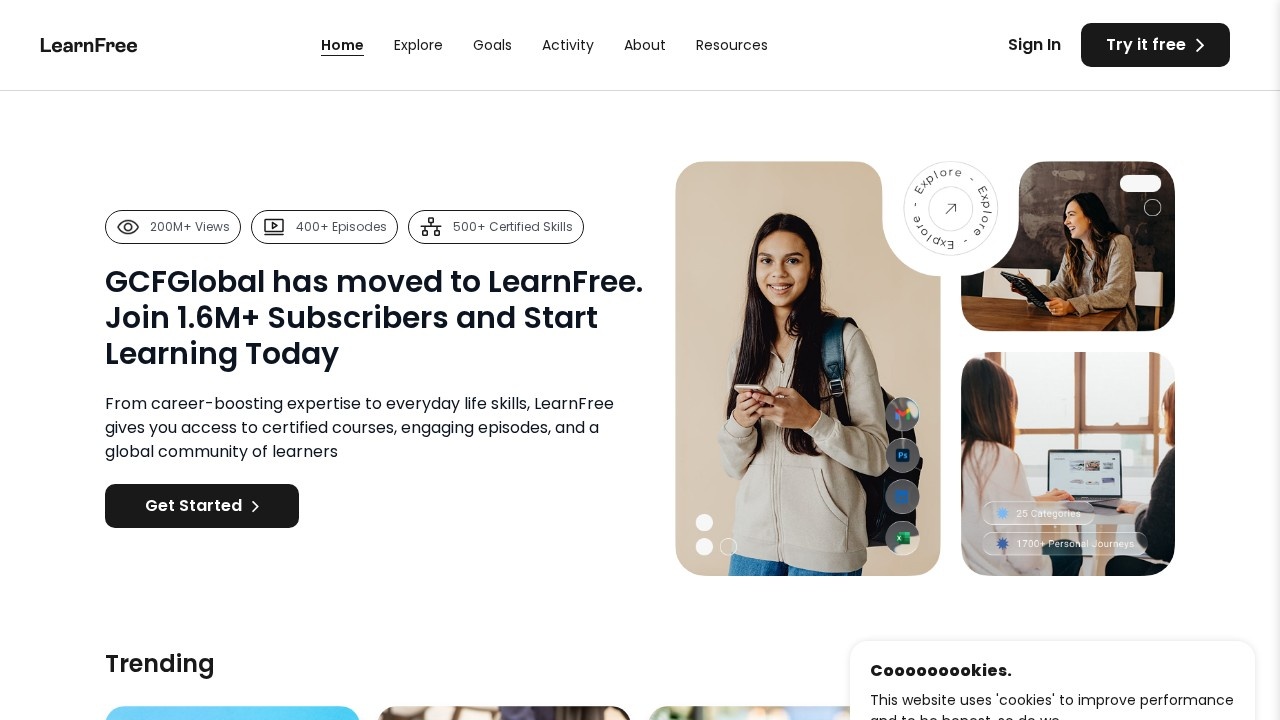Screen dimensions: 1280x720
Task: Click the Word icon on the hero image
Action: [x=902, y=497]
